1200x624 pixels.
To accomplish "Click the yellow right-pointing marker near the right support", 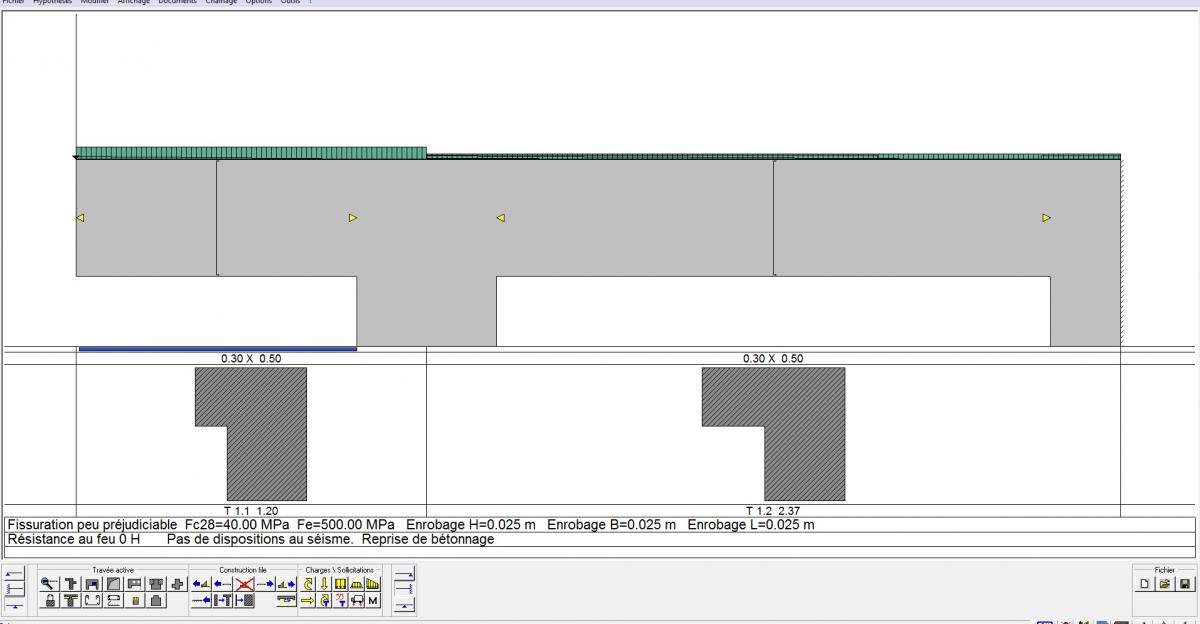I will click(x=1046, y=217).
